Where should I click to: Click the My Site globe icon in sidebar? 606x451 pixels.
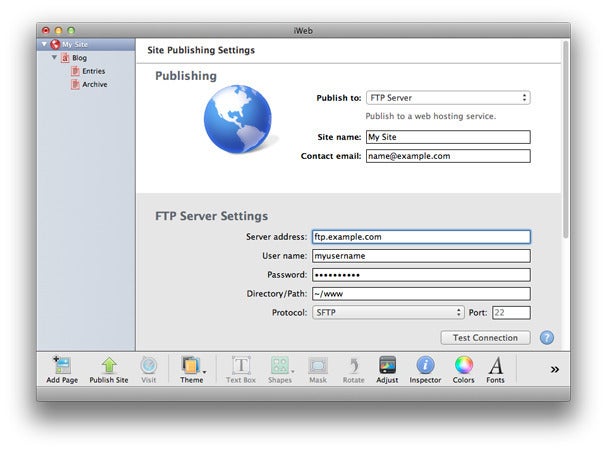55,44
